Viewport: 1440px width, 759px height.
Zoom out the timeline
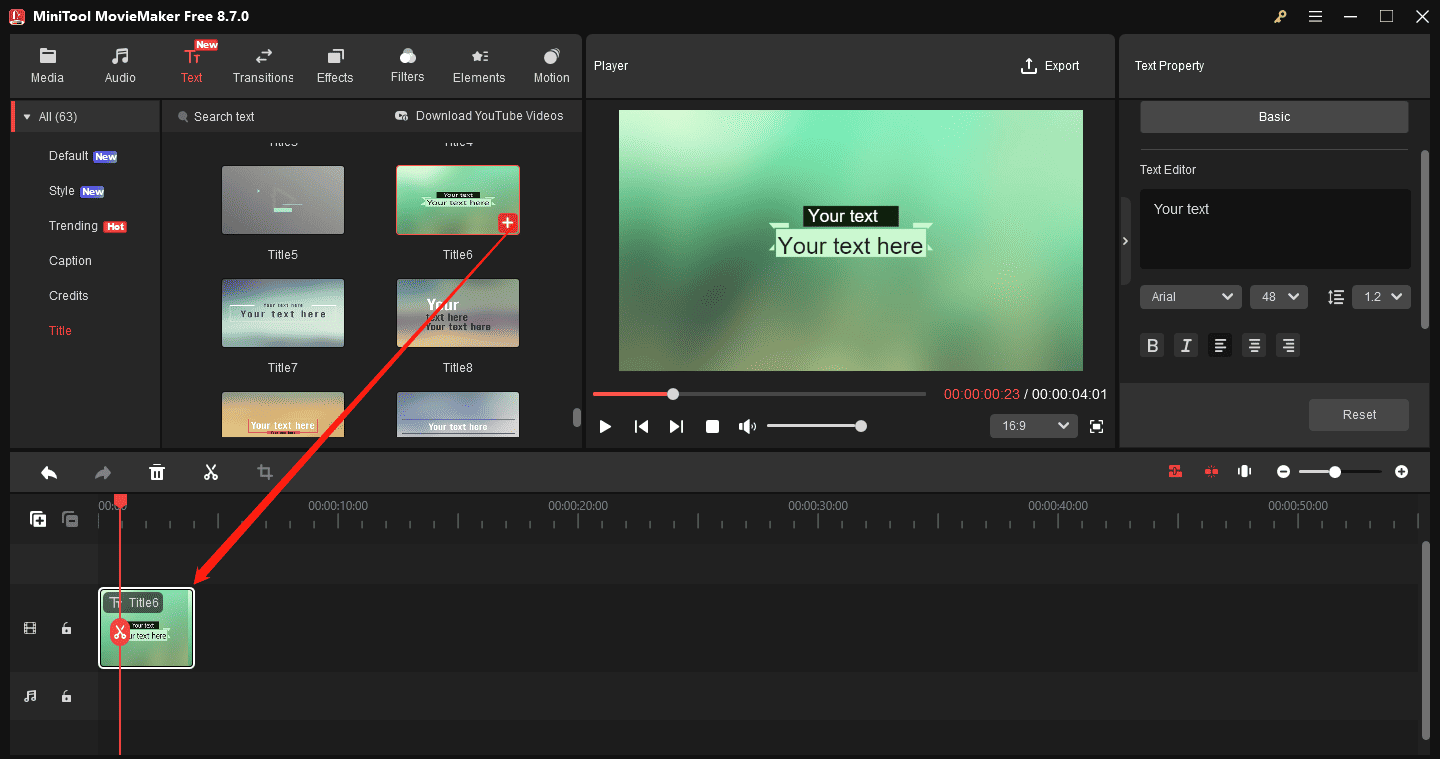tap(1283, 472)
